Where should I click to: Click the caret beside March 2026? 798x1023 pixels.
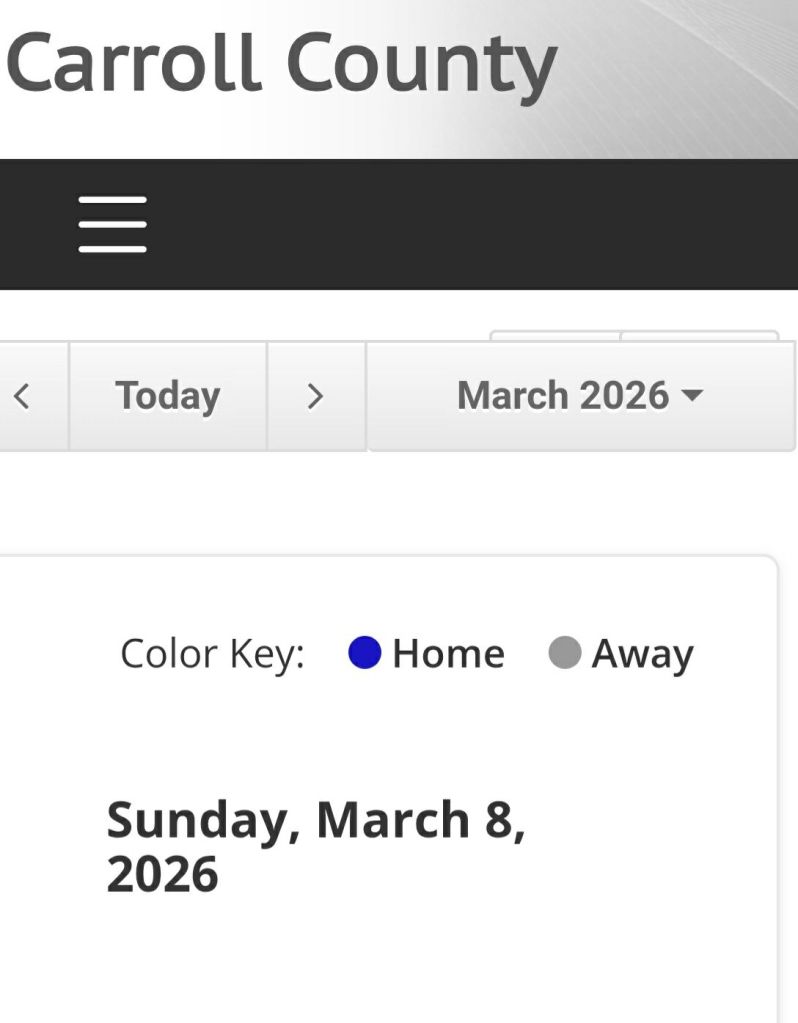click(x=691, y=397)
